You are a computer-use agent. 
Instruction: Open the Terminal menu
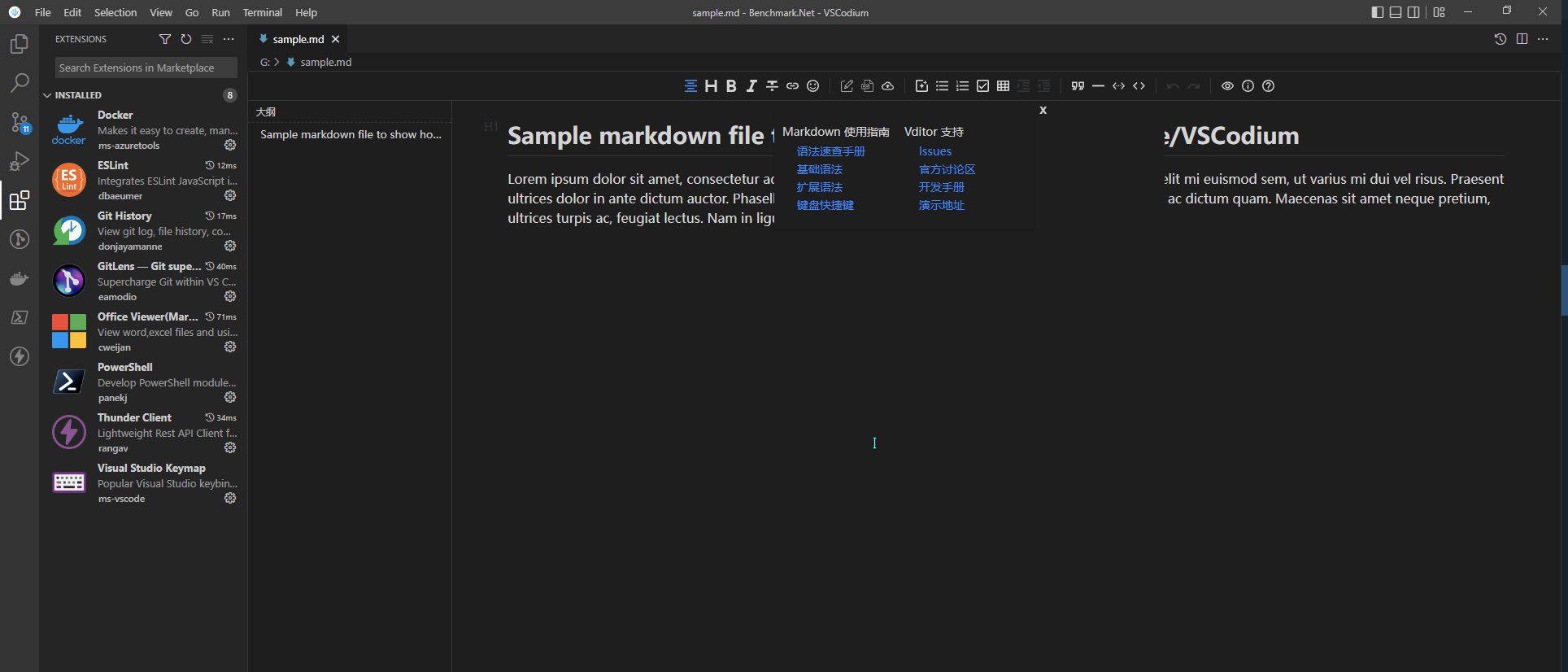[x=263, y=12]
